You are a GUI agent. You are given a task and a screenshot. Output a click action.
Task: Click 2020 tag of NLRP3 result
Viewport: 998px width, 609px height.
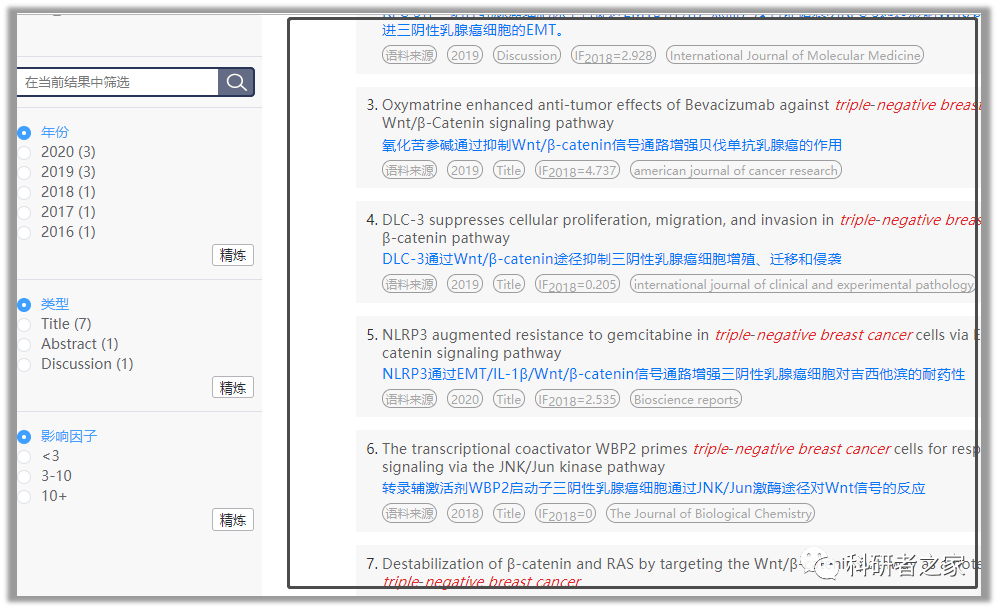(465, 400)
